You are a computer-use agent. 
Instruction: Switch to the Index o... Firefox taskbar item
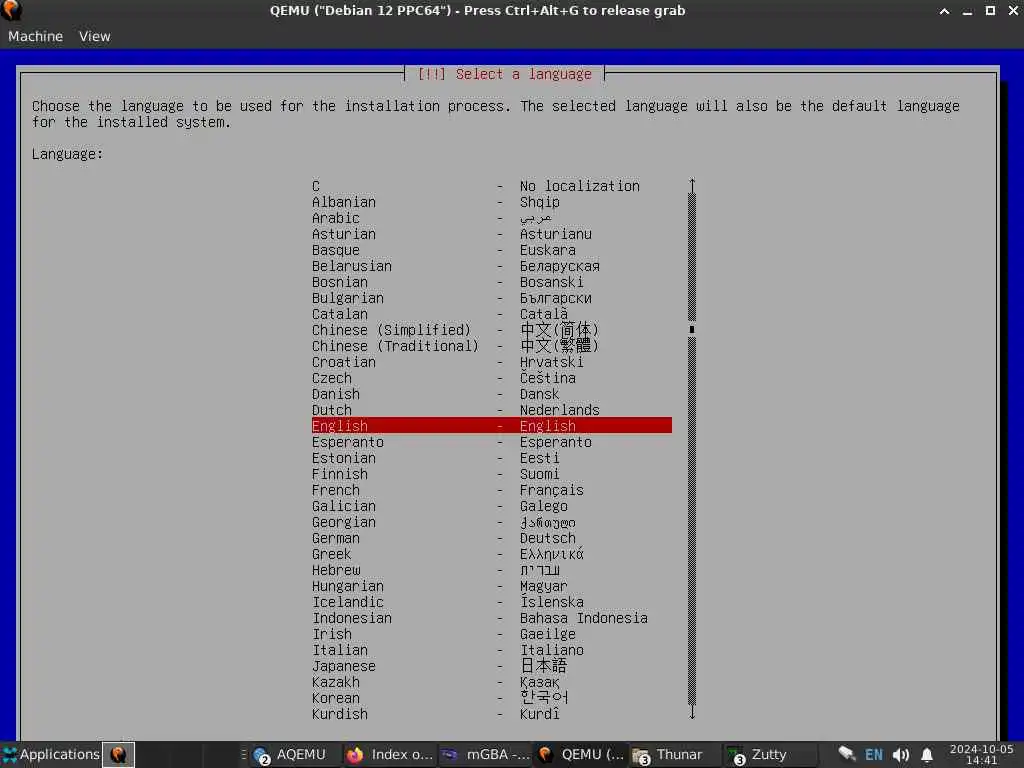click(389, 754)
